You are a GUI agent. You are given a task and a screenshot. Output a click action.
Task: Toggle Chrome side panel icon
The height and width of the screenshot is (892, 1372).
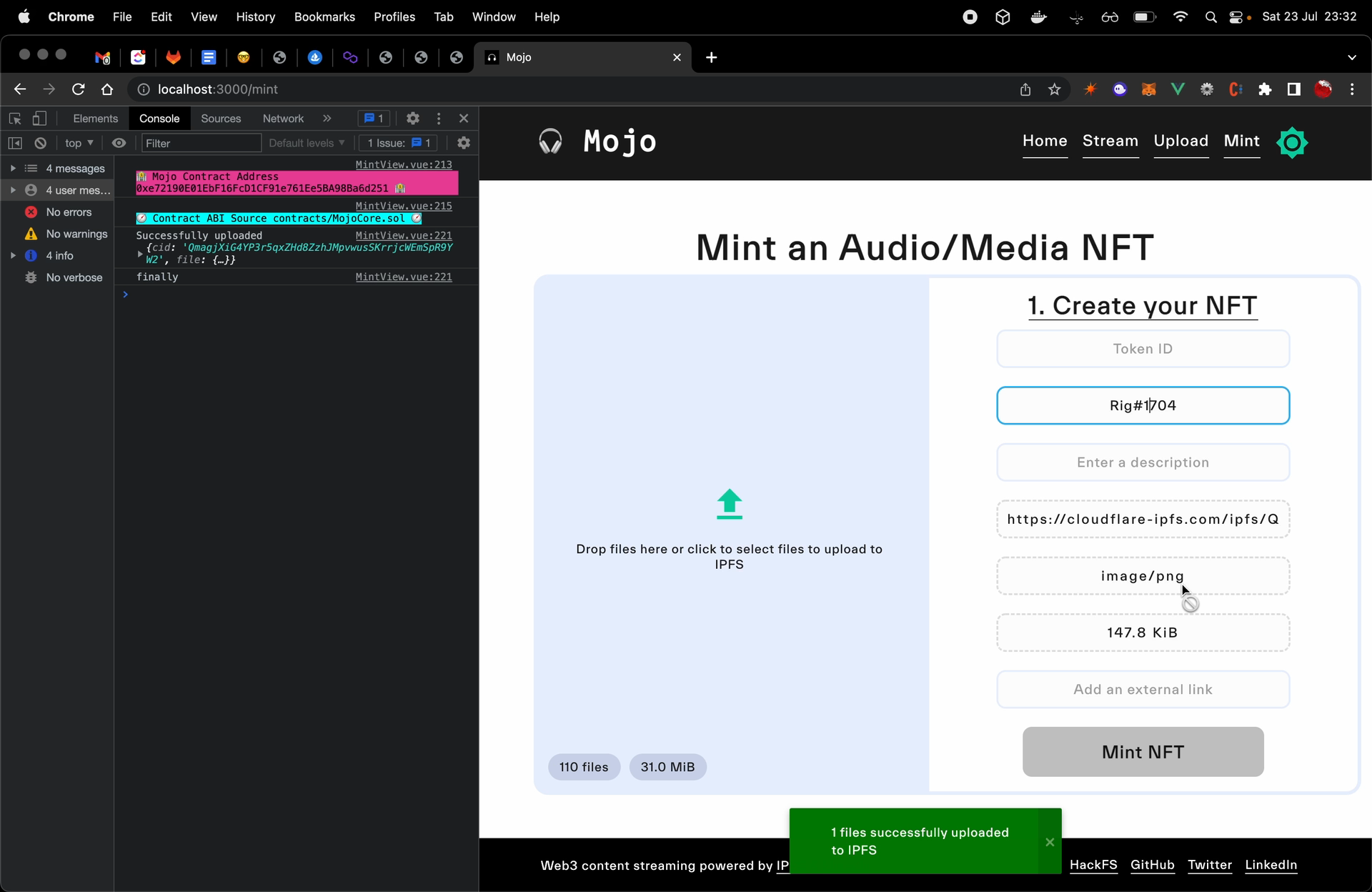tap(1293, 89)
